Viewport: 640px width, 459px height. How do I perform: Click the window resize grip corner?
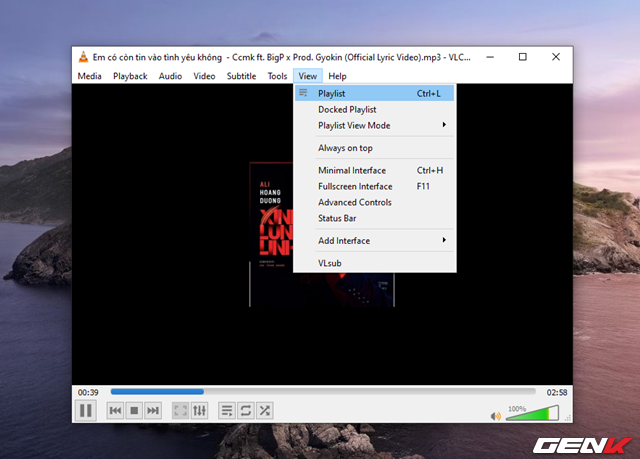click(568, 418)
